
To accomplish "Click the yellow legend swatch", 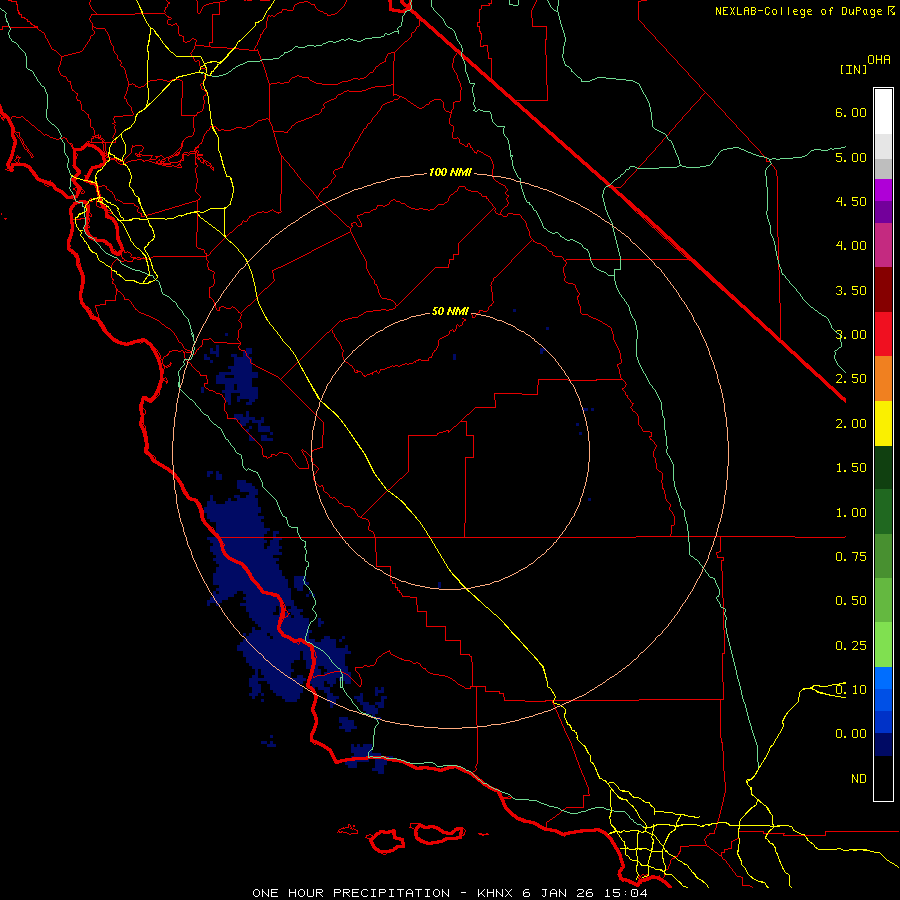I will [883, 423].
